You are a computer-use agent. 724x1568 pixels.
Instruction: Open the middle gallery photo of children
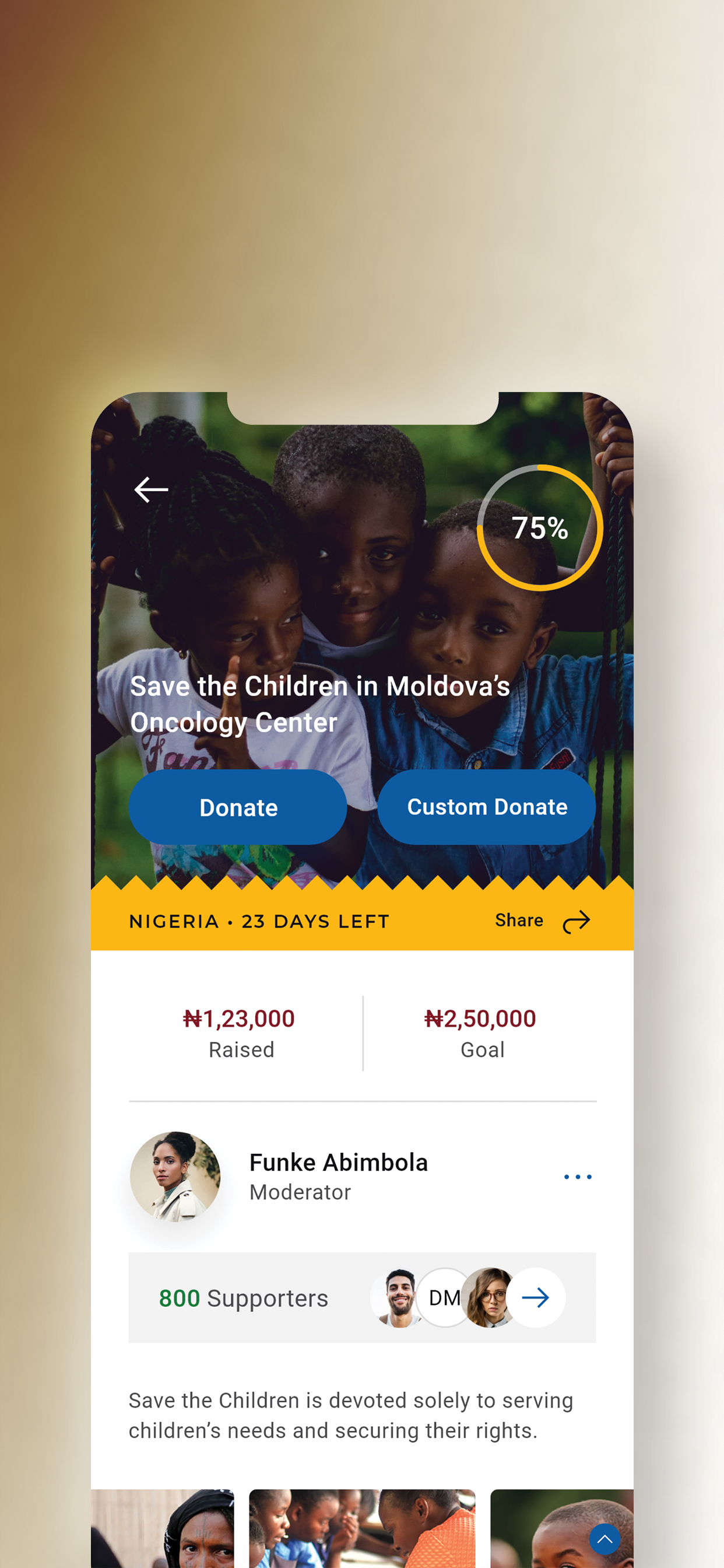pos(362,1528)
